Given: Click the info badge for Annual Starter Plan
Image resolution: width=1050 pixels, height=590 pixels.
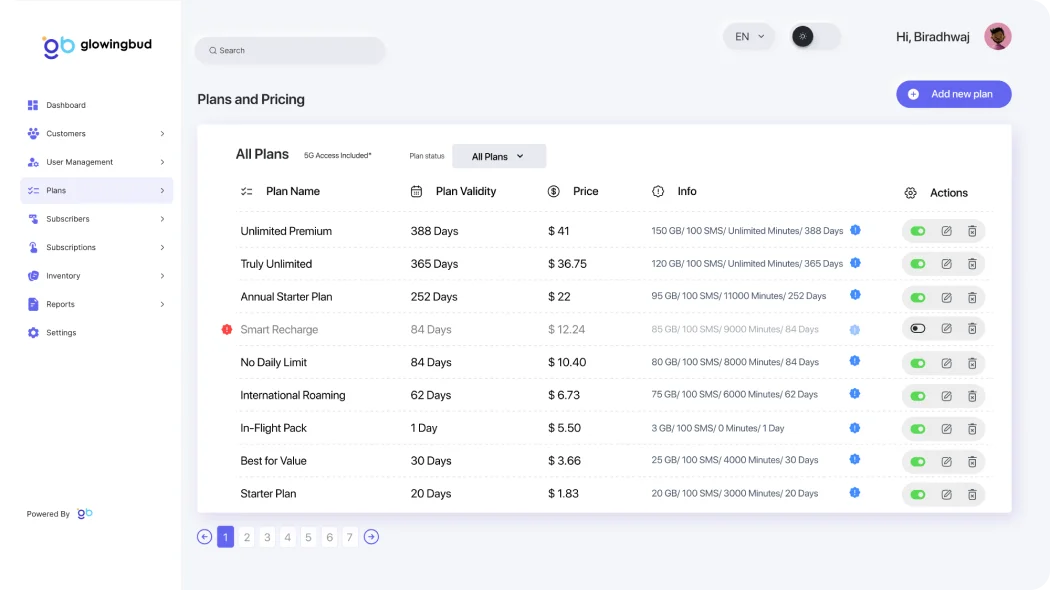Looking at the screenshot, I should pos(855,295).
